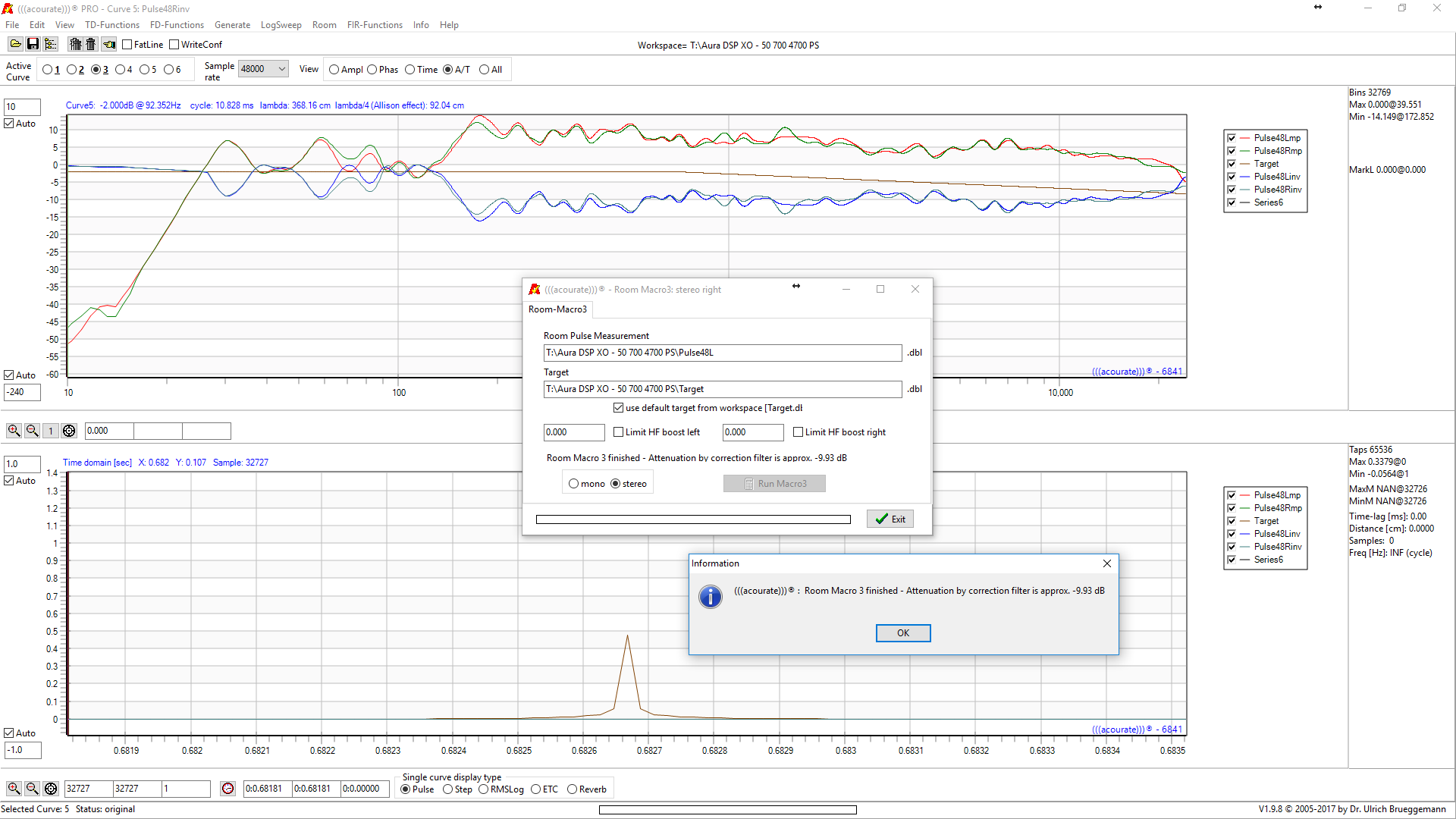Zoom in on the time domain chart
The width and height of the screenshot is (1456, 819).
pyautogui.click(x=14, y=789)
